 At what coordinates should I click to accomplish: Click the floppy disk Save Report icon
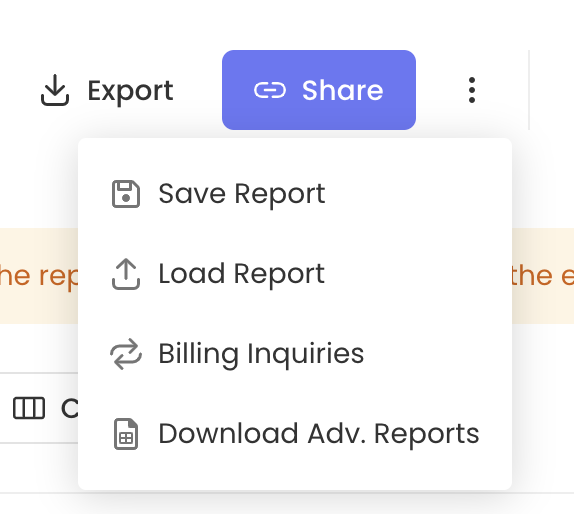click(126, 194)
